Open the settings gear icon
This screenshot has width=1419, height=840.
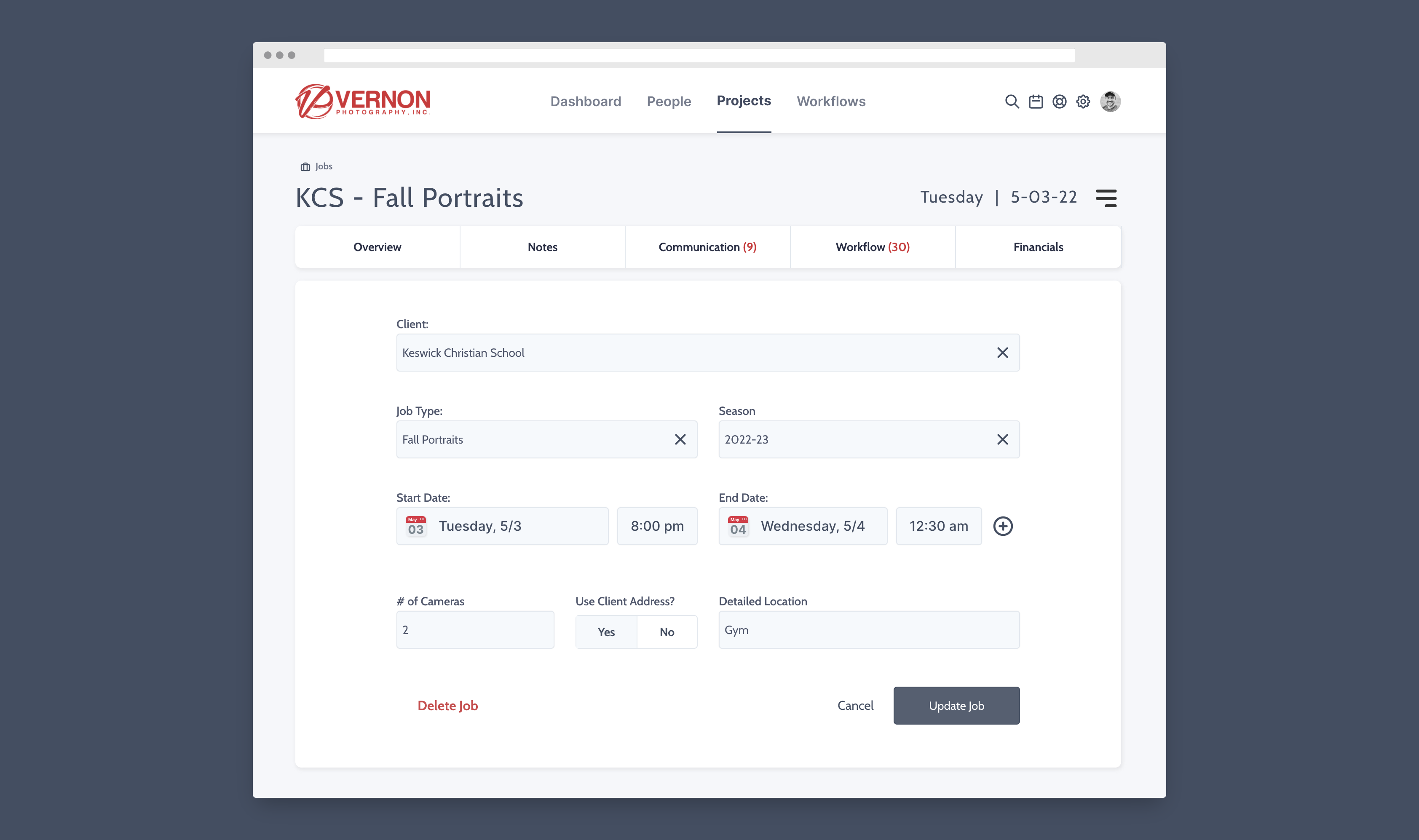click(x=1082, y=102)
